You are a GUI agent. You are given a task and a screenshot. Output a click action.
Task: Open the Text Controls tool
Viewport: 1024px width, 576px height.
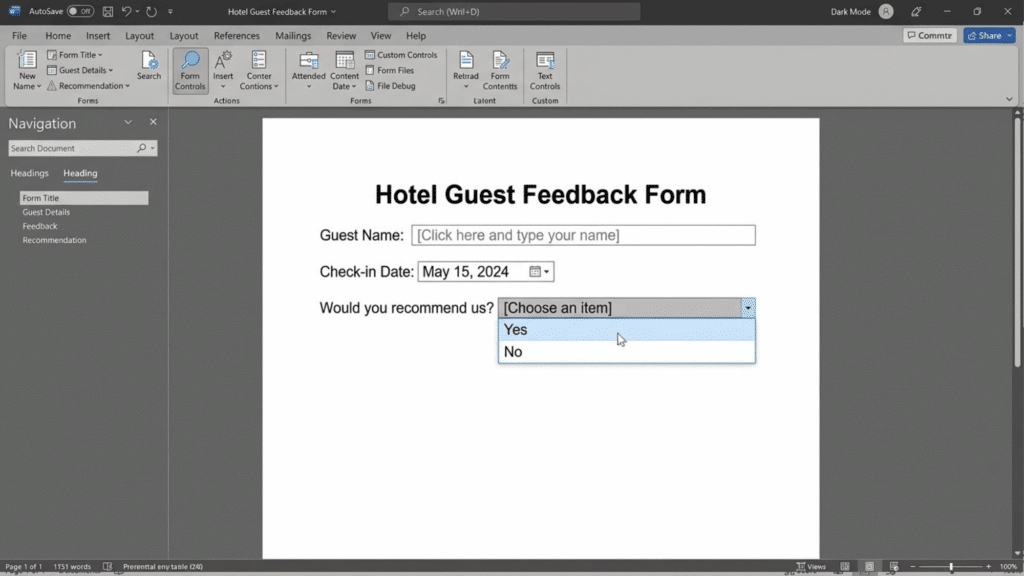point(545,70)
